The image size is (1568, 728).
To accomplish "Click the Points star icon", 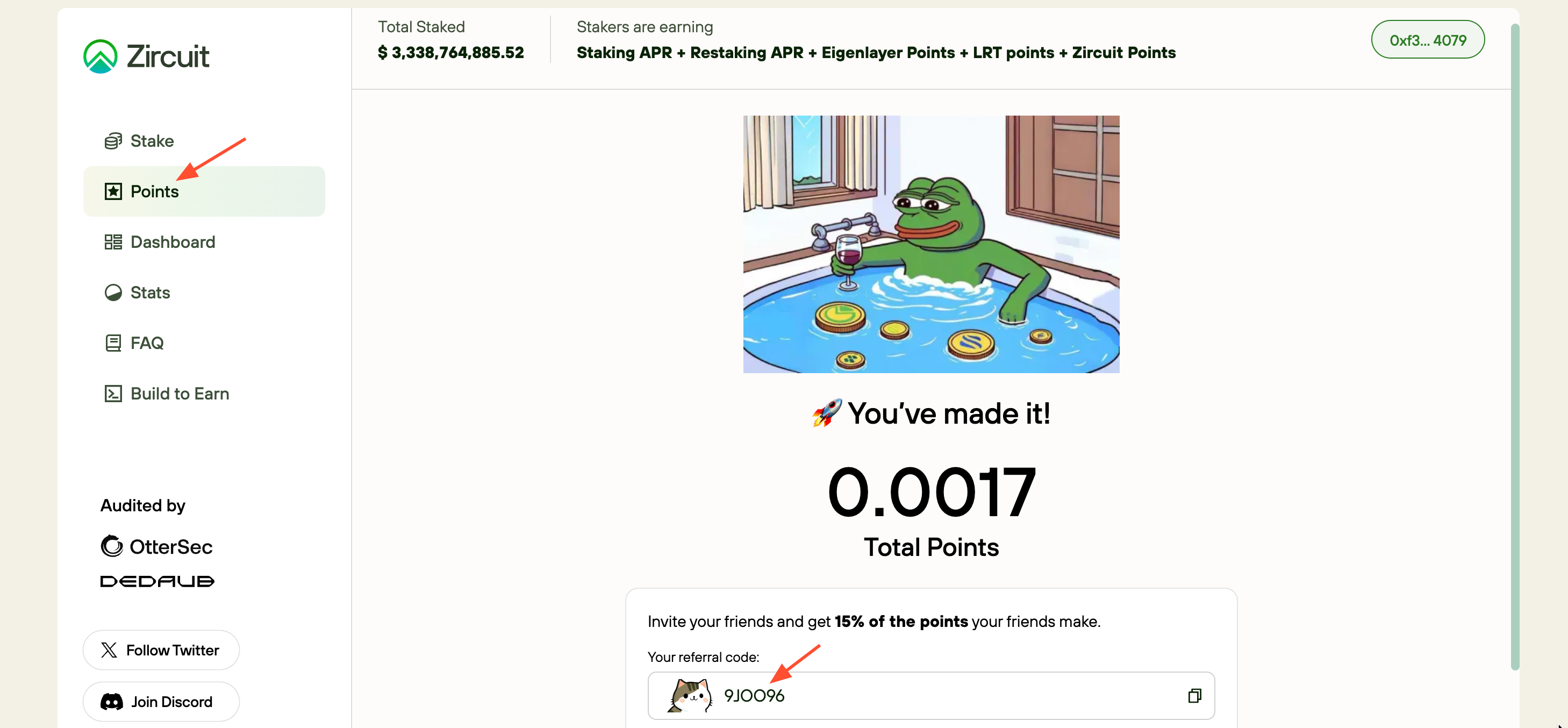I will (x=113, y=192).
